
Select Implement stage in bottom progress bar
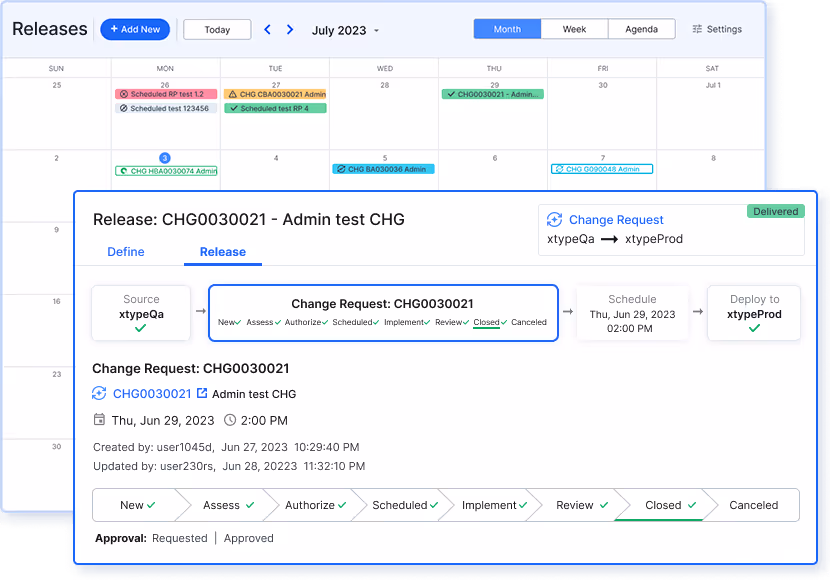(494, 505)
